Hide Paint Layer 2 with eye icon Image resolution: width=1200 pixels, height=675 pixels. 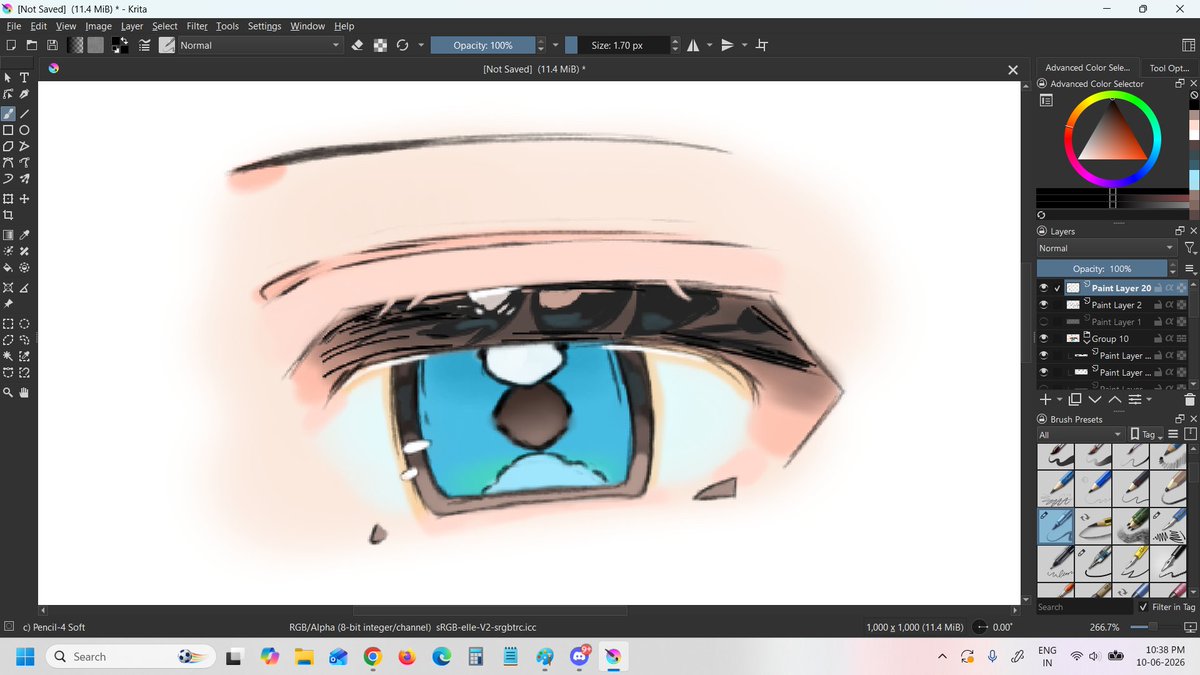[1044, 305]
